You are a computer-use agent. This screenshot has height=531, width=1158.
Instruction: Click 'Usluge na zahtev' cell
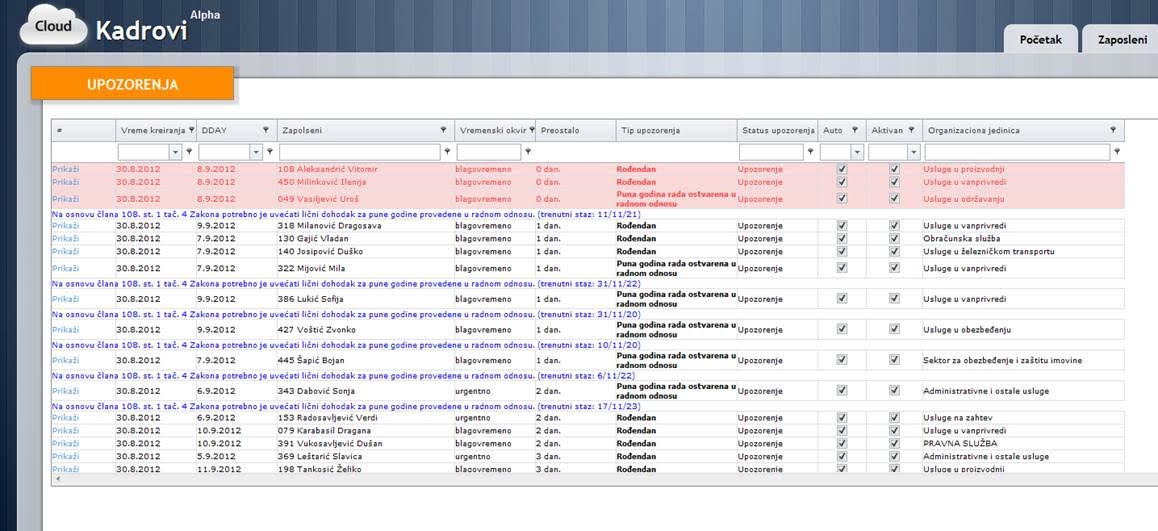[x=1023, y=417]
